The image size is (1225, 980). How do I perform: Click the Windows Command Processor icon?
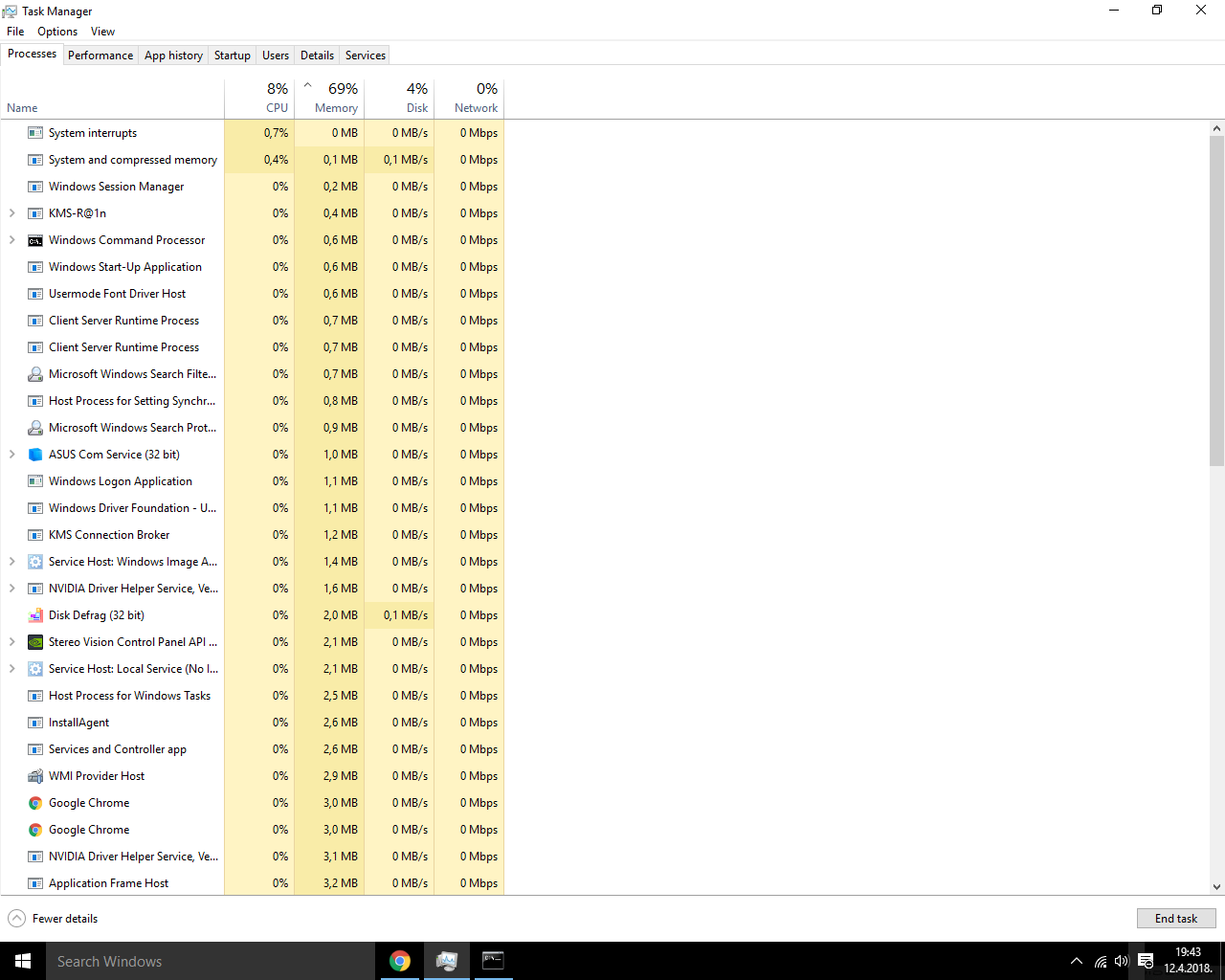35,240
